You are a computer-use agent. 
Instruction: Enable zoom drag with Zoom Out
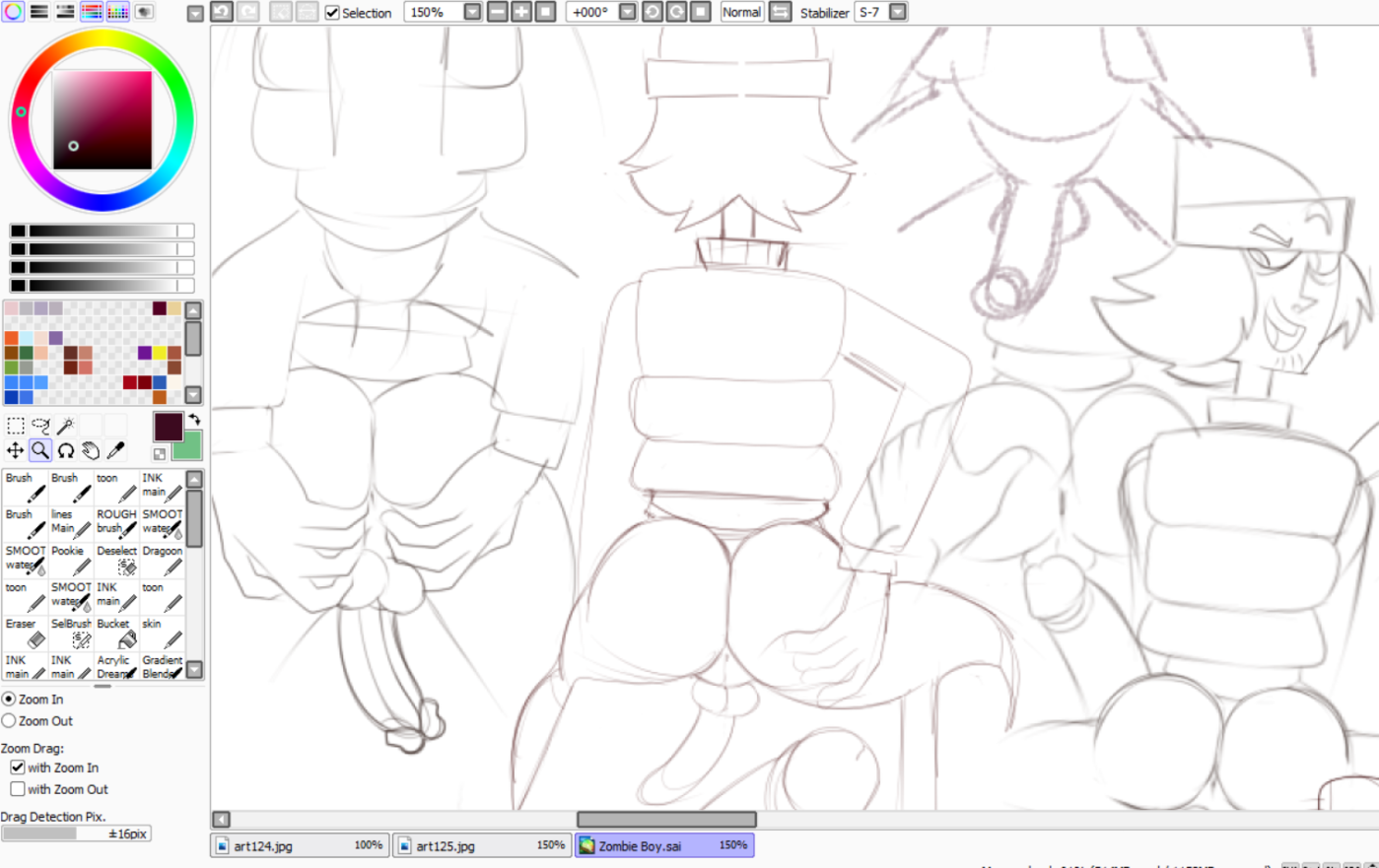click(x=18, y=789)
